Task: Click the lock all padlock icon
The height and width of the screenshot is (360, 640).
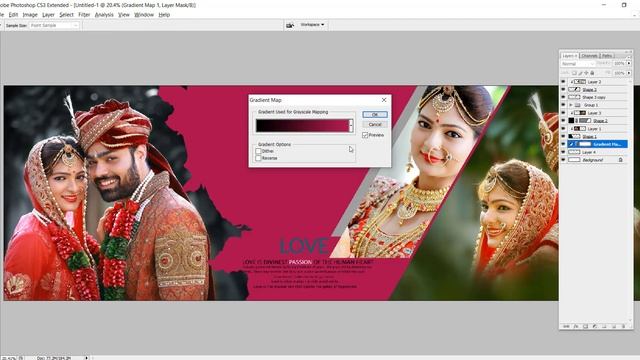Action: 592,73
